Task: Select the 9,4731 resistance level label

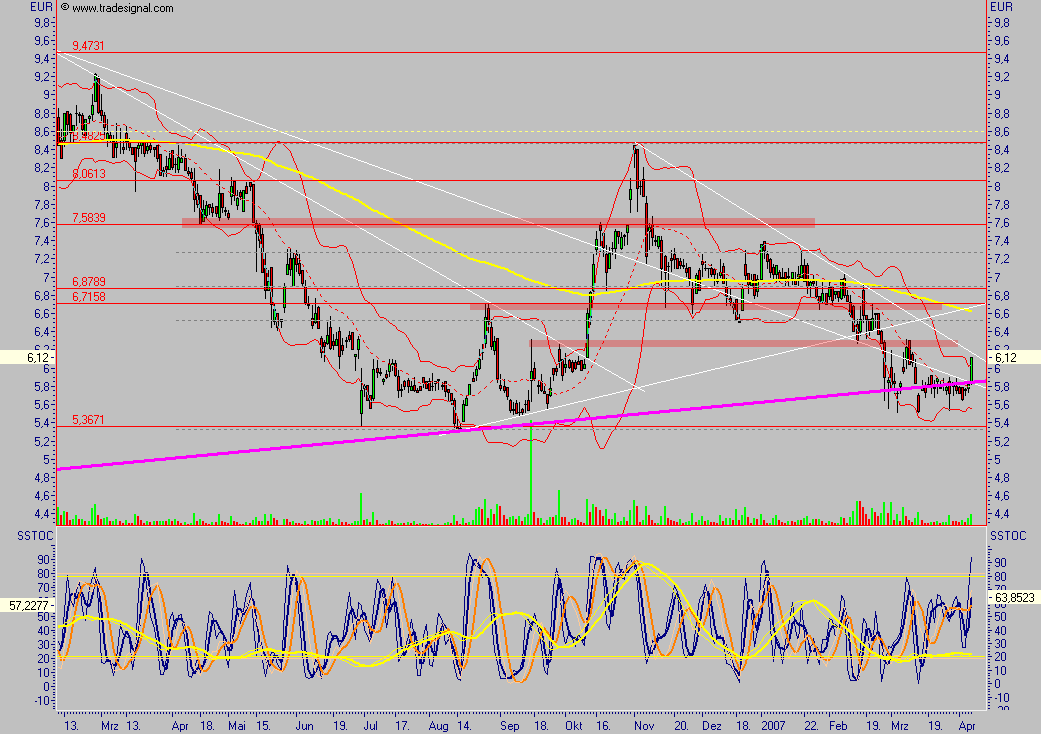Action: coord(88,46)
